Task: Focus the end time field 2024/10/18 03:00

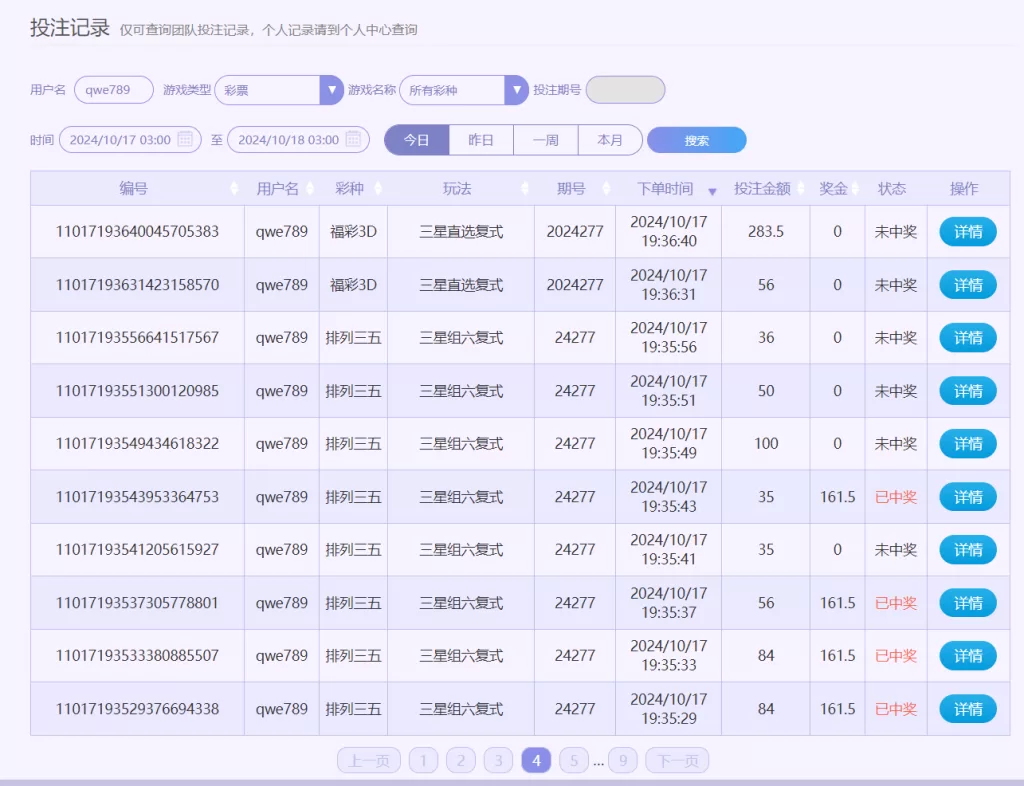Action: tap(298, 140)
